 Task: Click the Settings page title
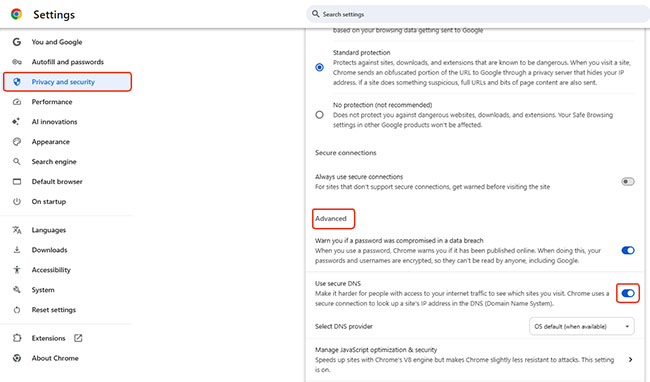tap(54, 15)
